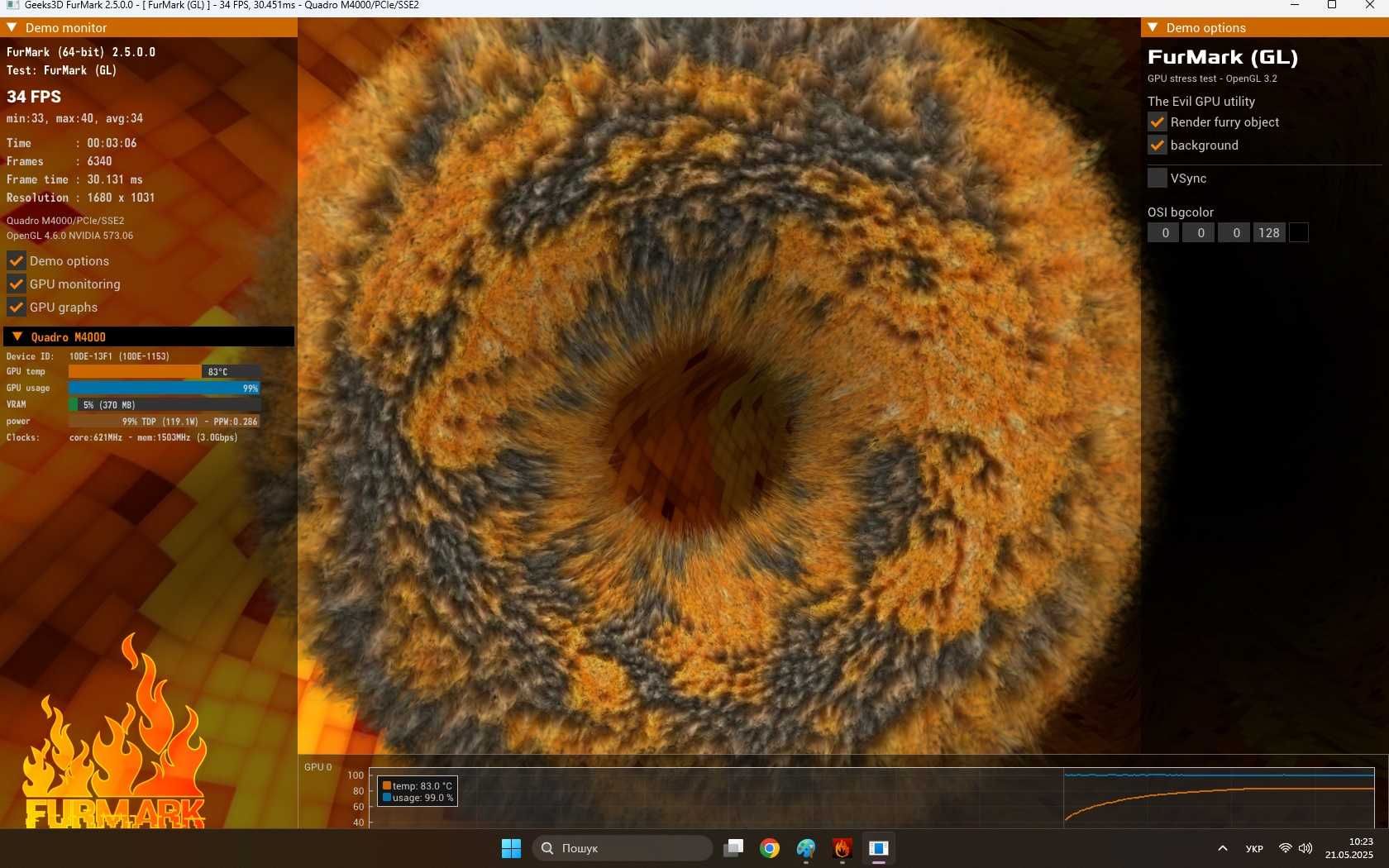Switch to the blue window app in taskbar
This screenshot has height=868, width=1389.
pyautogui.click(x=879, y=848)
